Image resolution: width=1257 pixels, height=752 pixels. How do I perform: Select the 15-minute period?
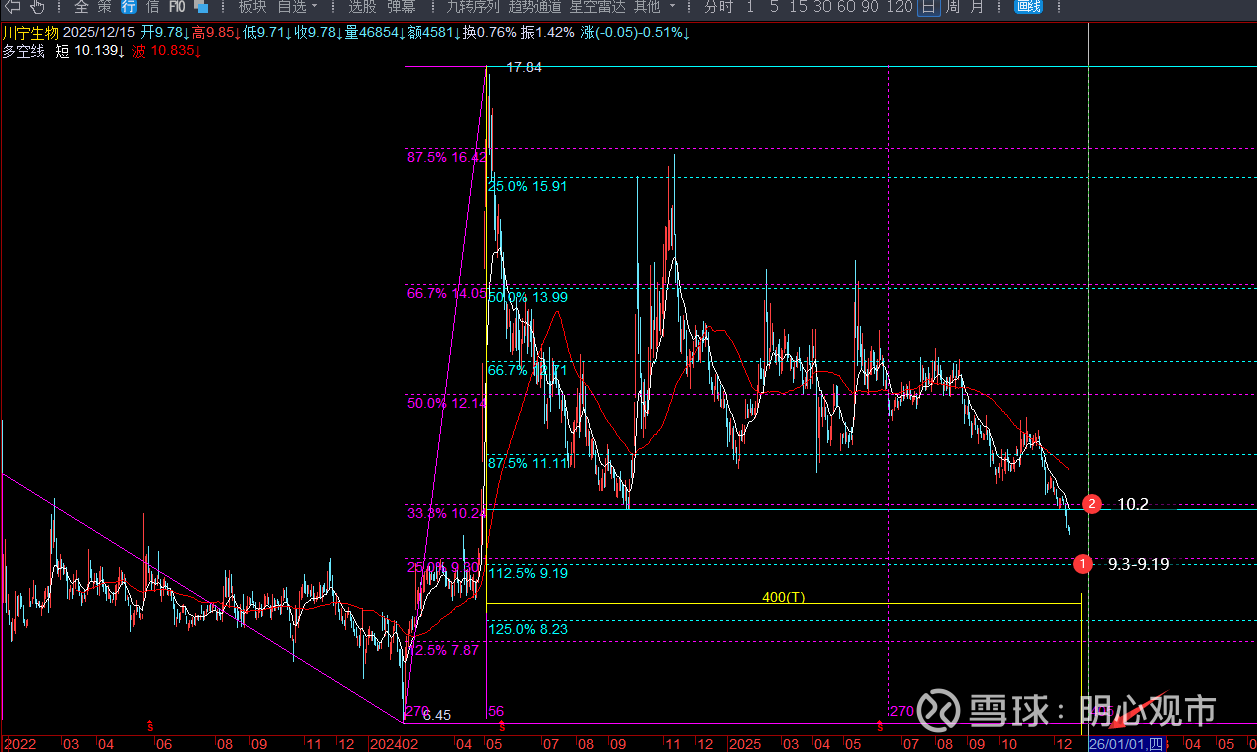798,7
